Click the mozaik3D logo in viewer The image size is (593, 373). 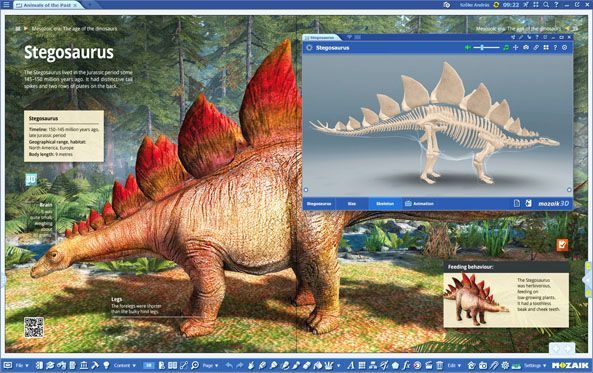[x=554, y=204]
